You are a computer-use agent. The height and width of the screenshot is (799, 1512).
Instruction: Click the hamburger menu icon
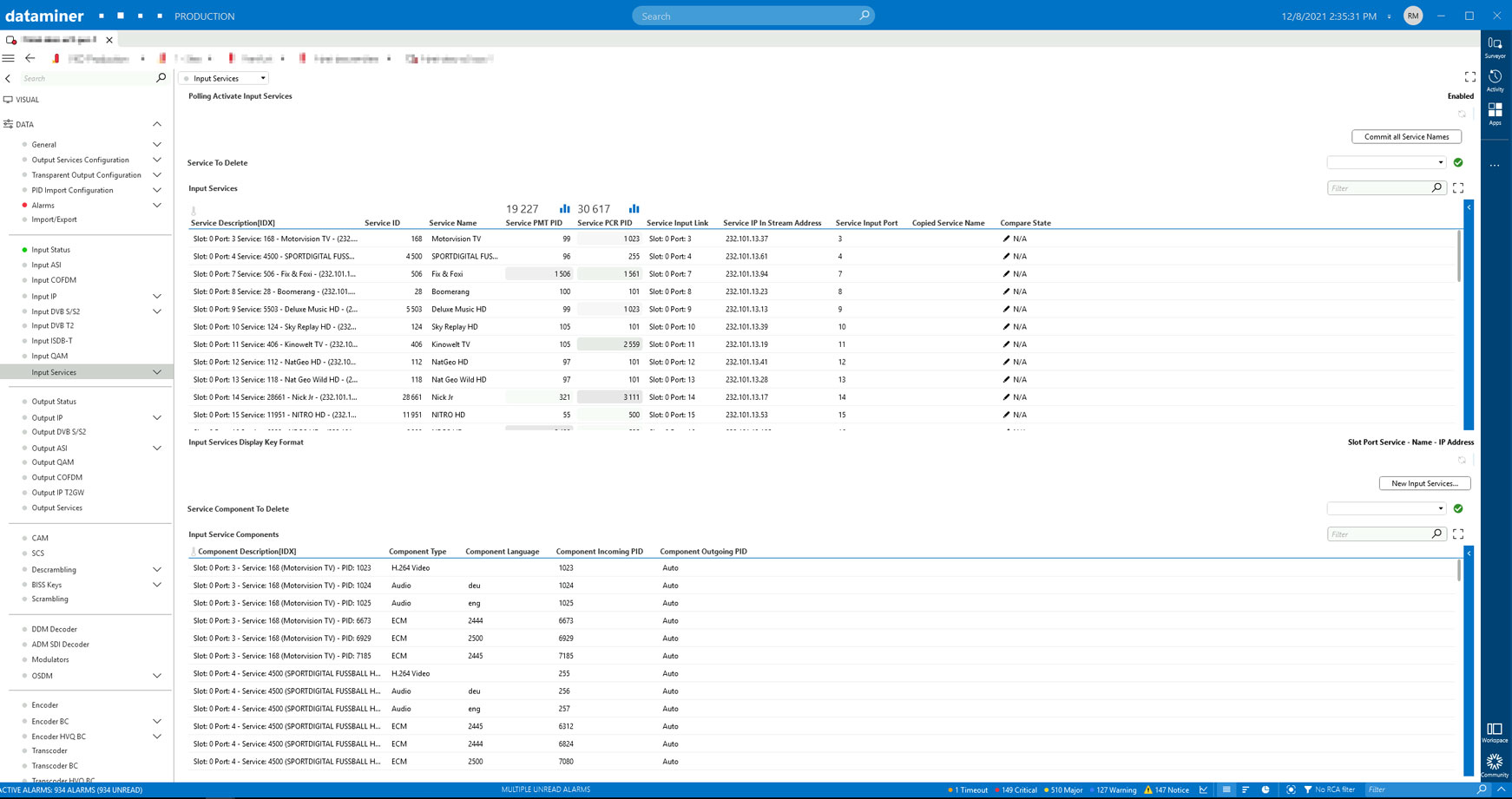(9, 58)
